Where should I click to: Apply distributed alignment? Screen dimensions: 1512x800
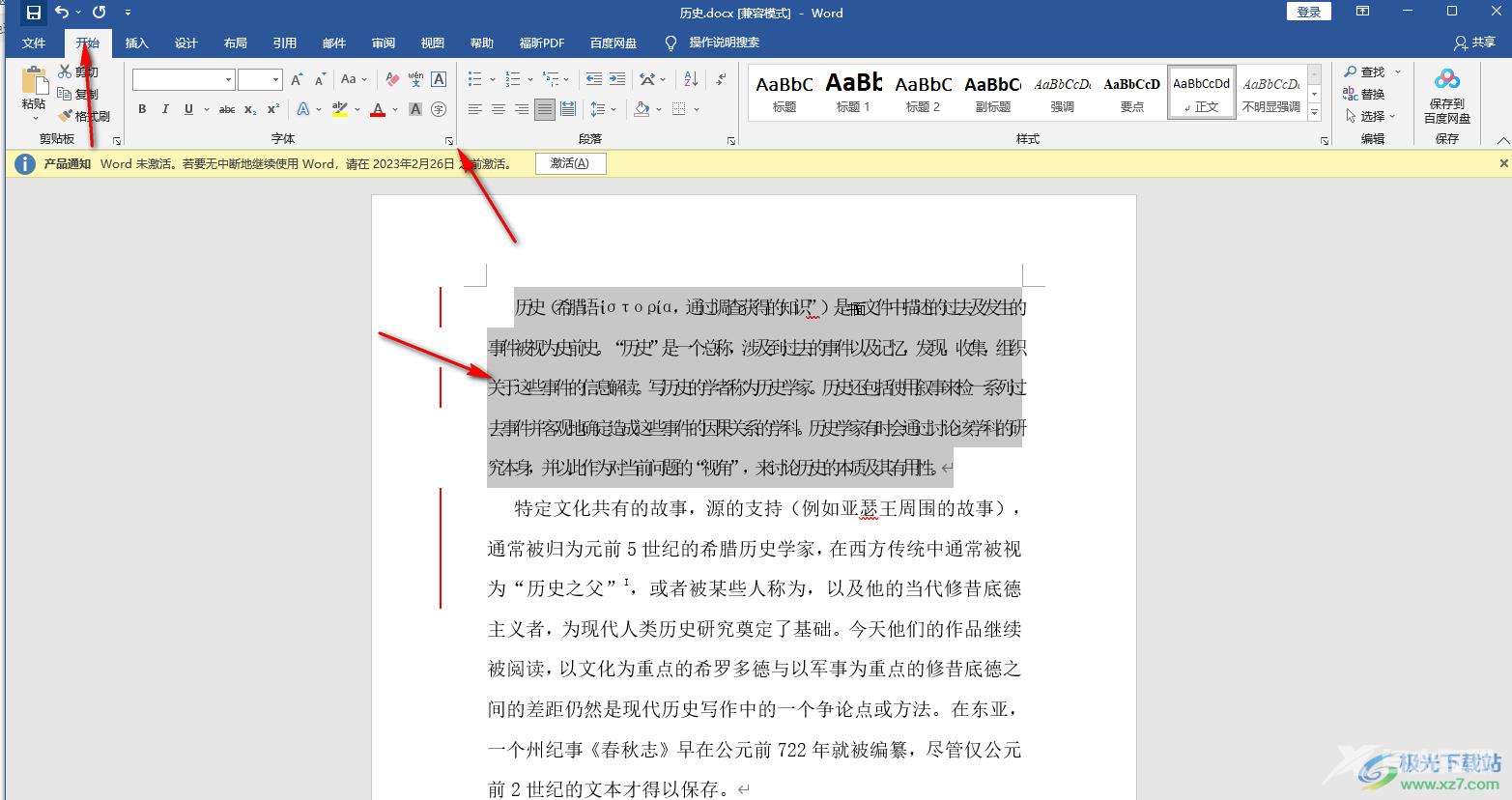tap(568, 109)
